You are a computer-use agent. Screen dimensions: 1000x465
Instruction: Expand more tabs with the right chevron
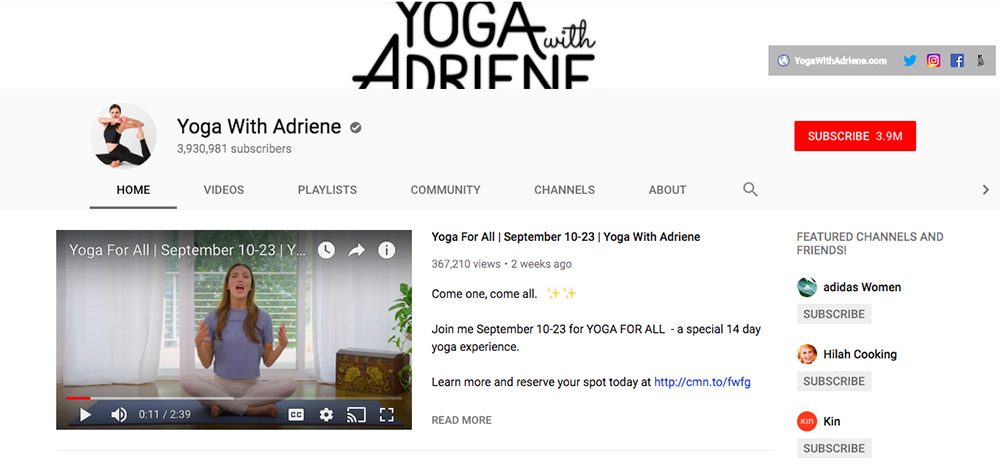pos(985,189)
